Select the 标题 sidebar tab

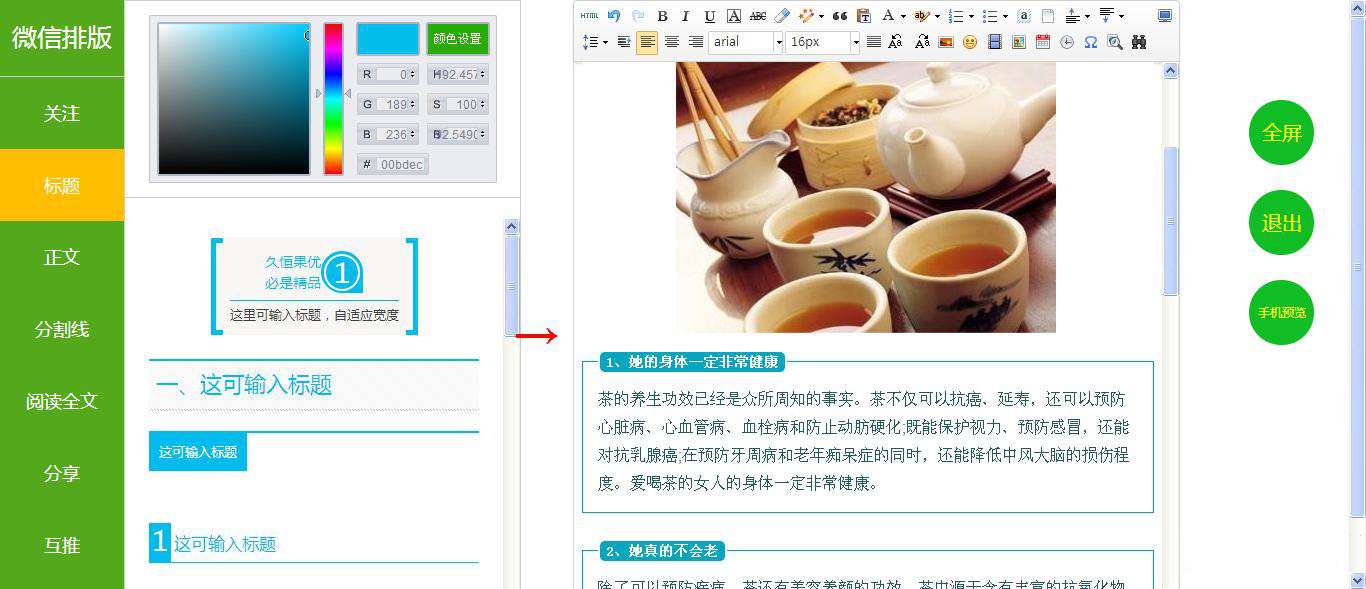62,184
